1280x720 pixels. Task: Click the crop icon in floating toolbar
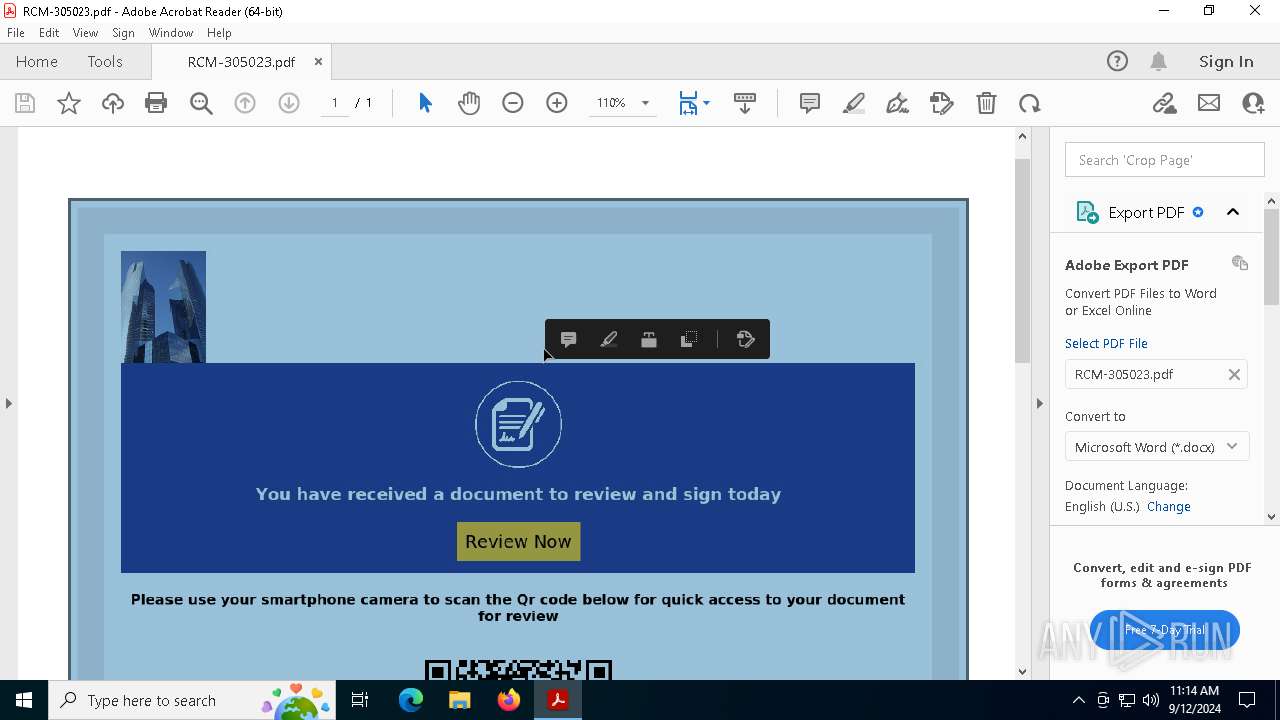click(689, 340)
